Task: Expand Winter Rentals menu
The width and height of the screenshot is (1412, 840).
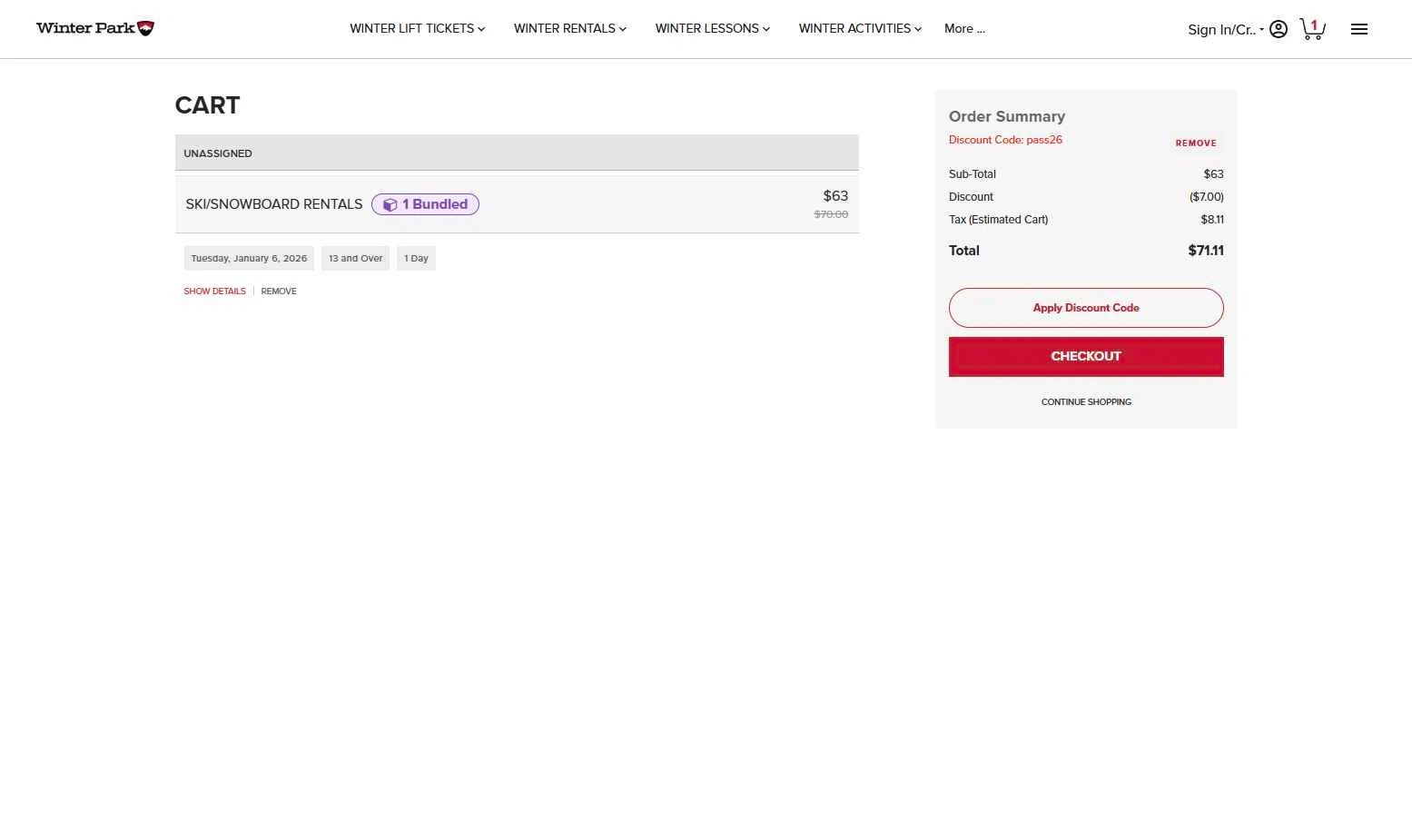Action: pyautogui.click(x=570, y=28)
